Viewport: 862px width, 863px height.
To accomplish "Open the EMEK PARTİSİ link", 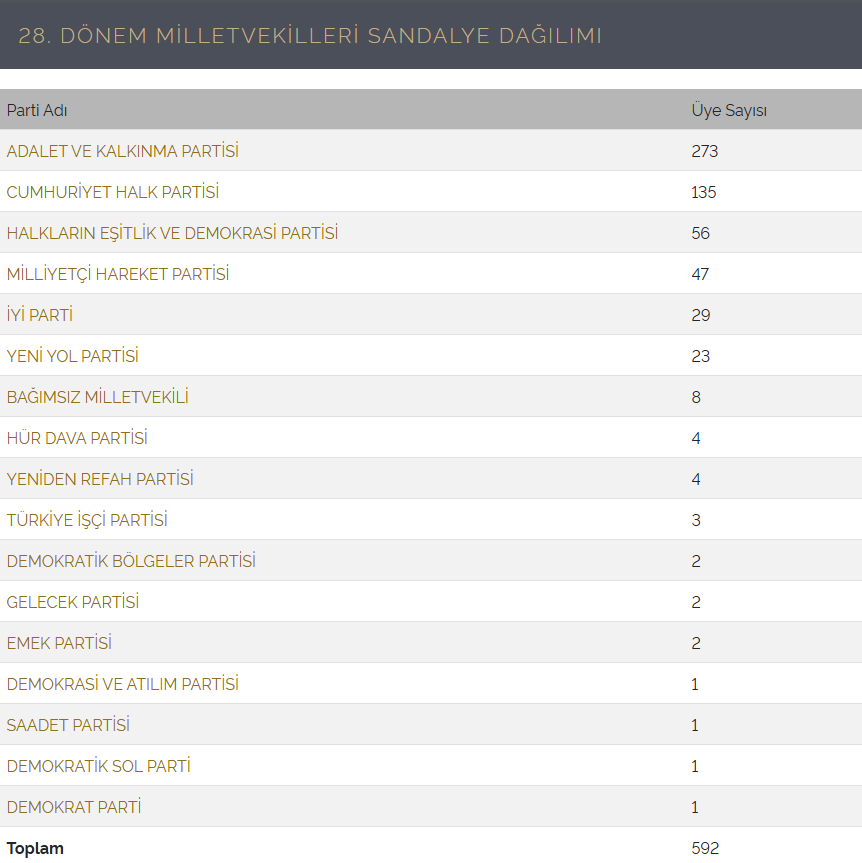I will tap(59, 643).
